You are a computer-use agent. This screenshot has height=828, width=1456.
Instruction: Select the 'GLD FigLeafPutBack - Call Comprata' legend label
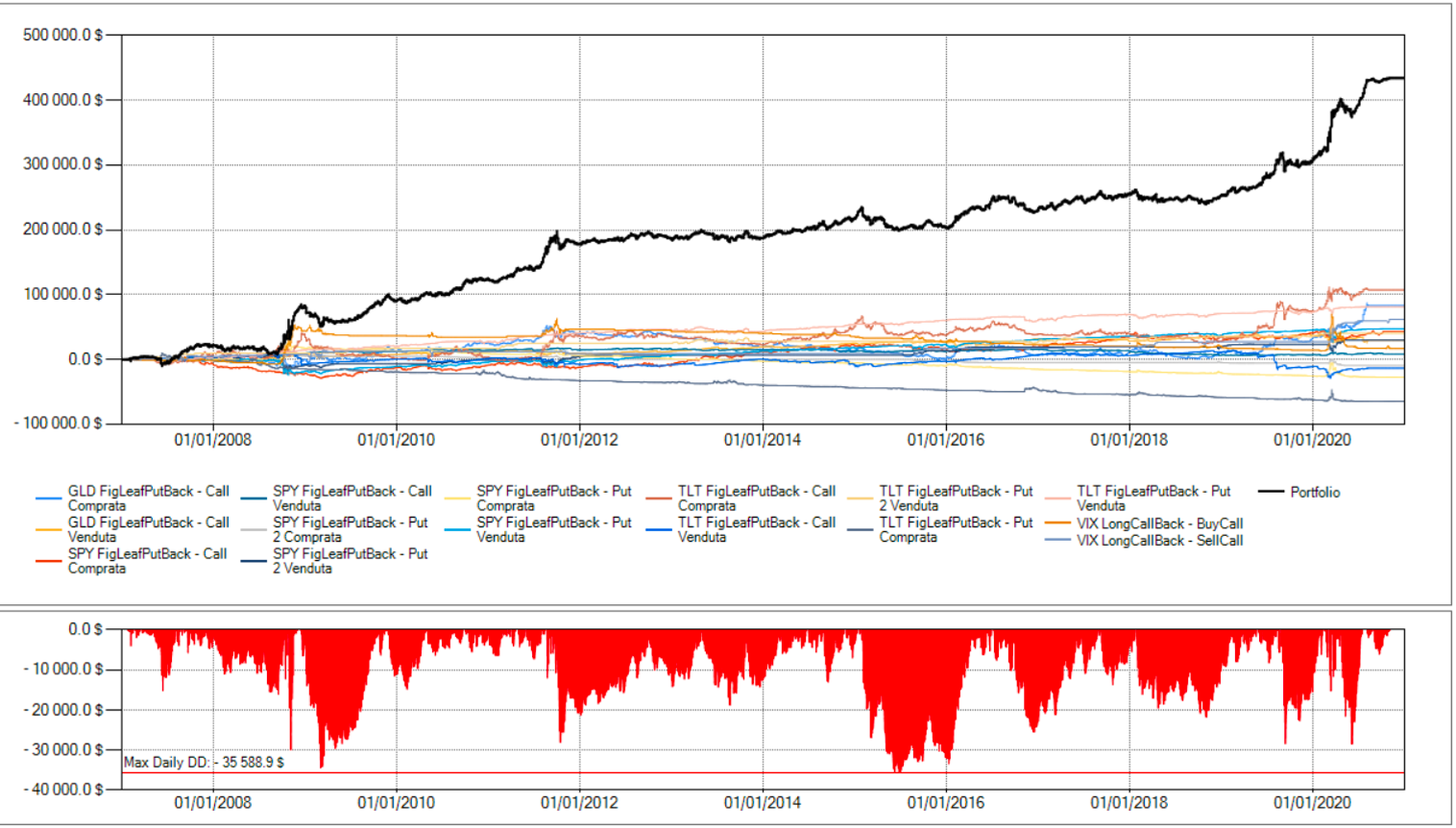[148, 499]
